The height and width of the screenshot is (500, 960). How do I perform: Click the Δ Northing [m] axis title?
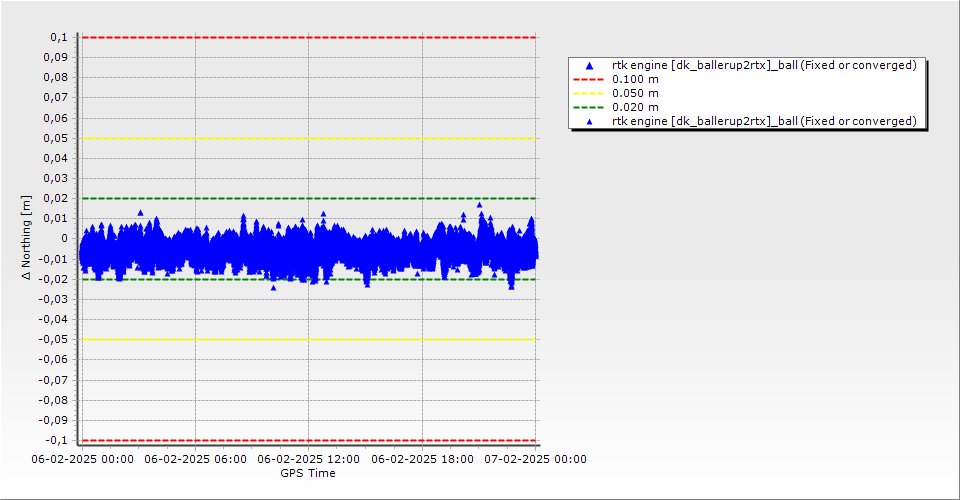click(x=27, y=237)
